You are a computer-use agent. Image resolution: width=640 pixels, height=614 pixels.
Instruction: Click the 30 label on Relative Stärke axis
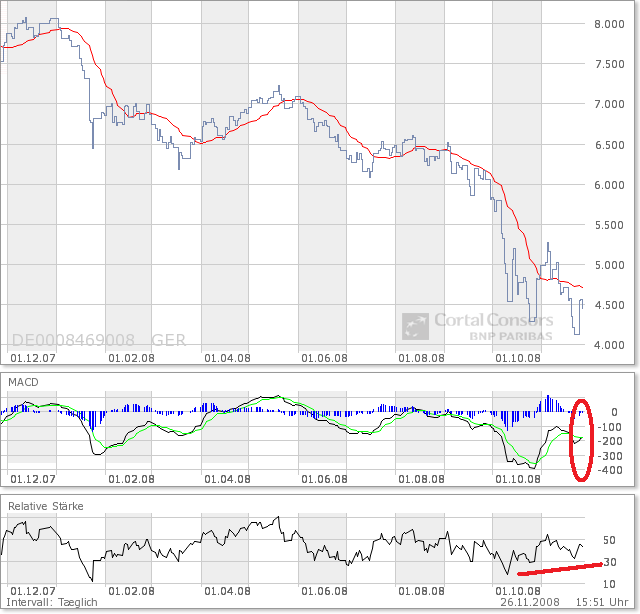pyautogui.click(x=610, y=562)
